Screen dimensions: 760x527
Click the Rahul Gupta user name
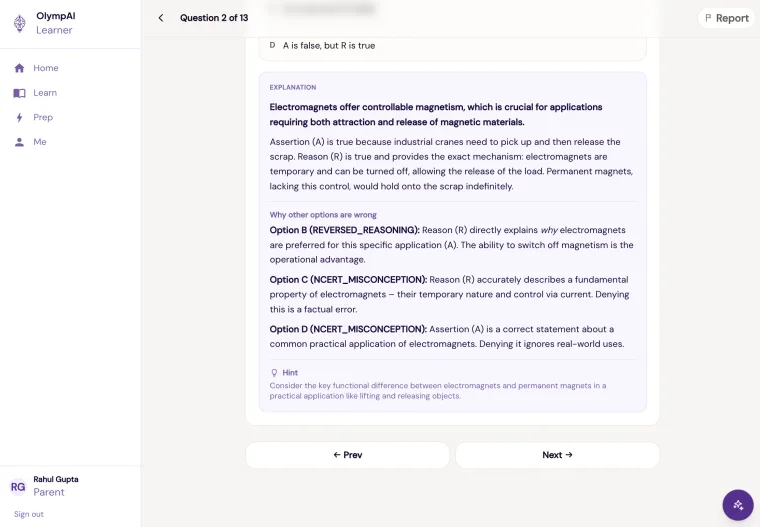pyautogui.click(x=56, y=479)
